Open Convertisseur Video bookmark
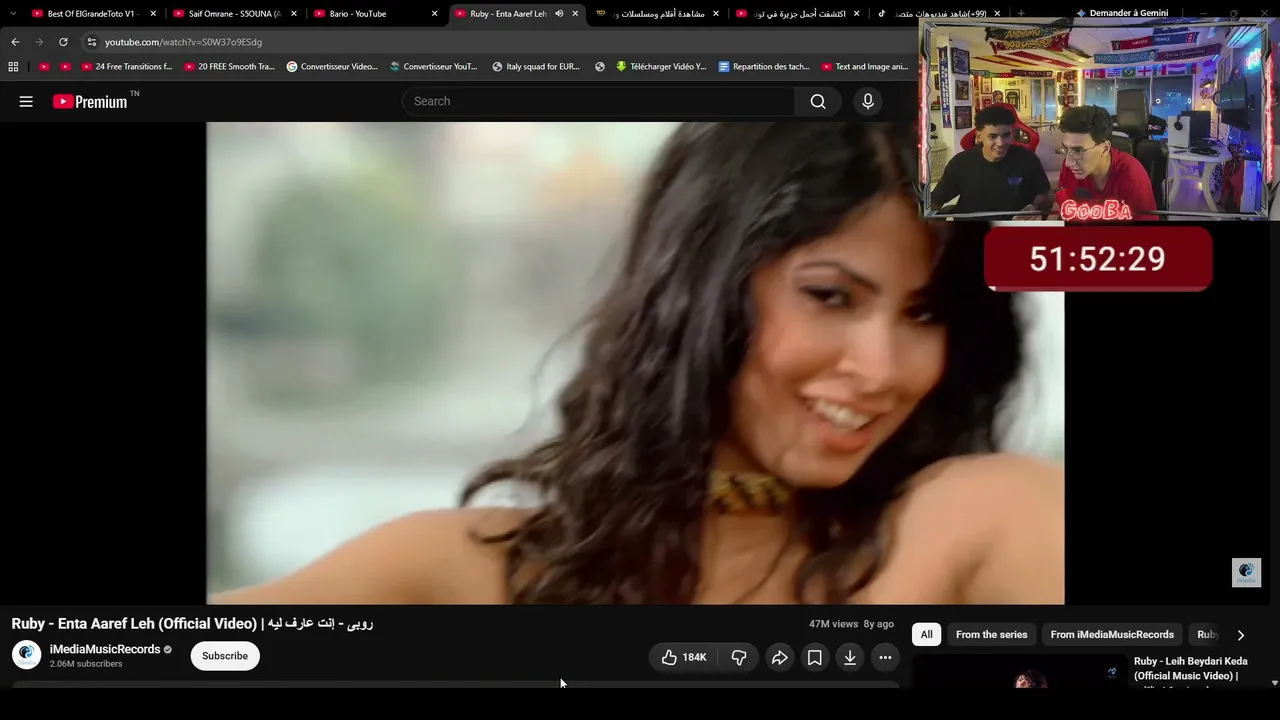This screenshot has height=720, width=1280. coord(332,67)
